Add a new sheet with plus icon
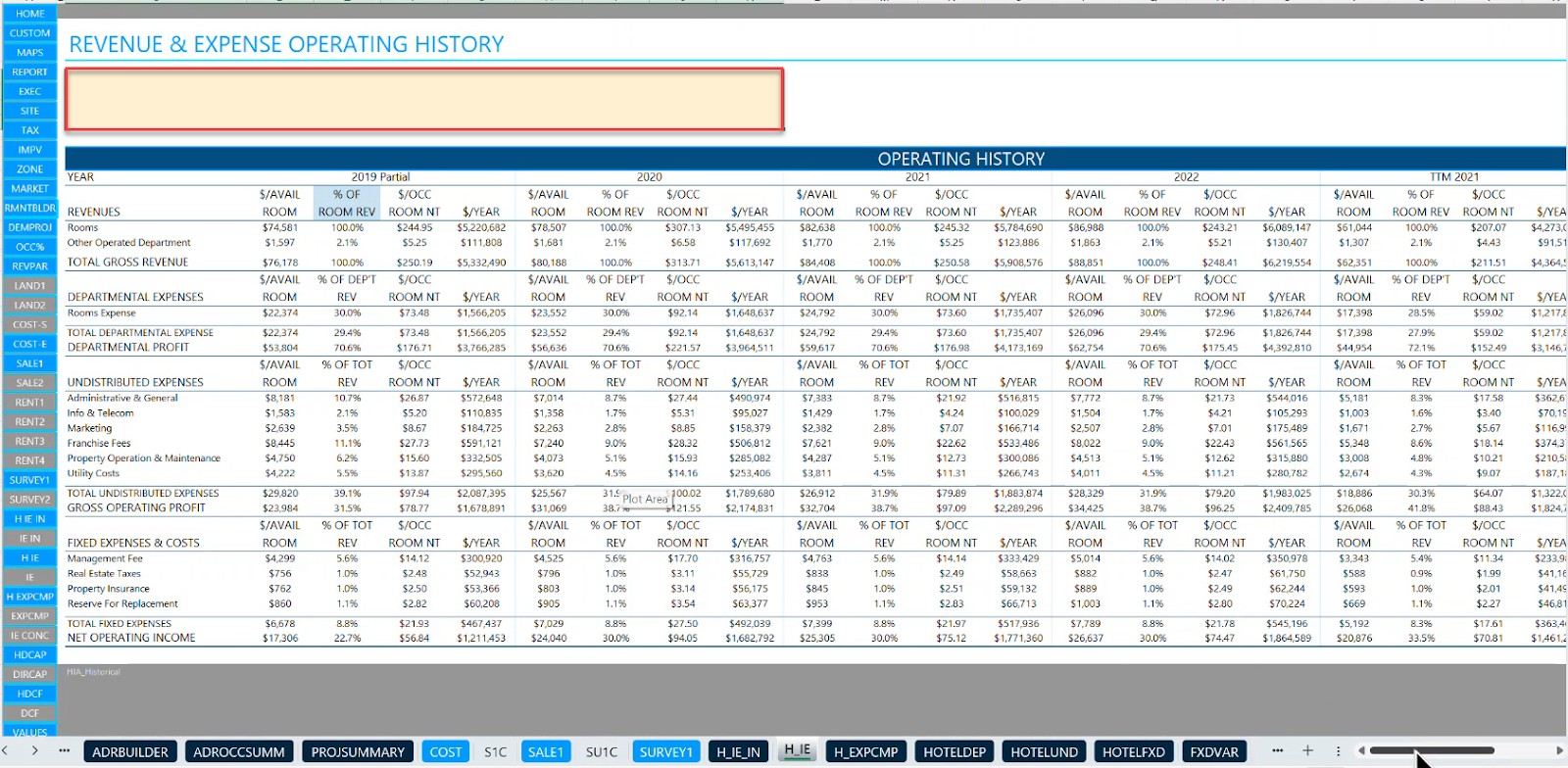Viewport: 1568px width, 768px height. point(1307,750)
